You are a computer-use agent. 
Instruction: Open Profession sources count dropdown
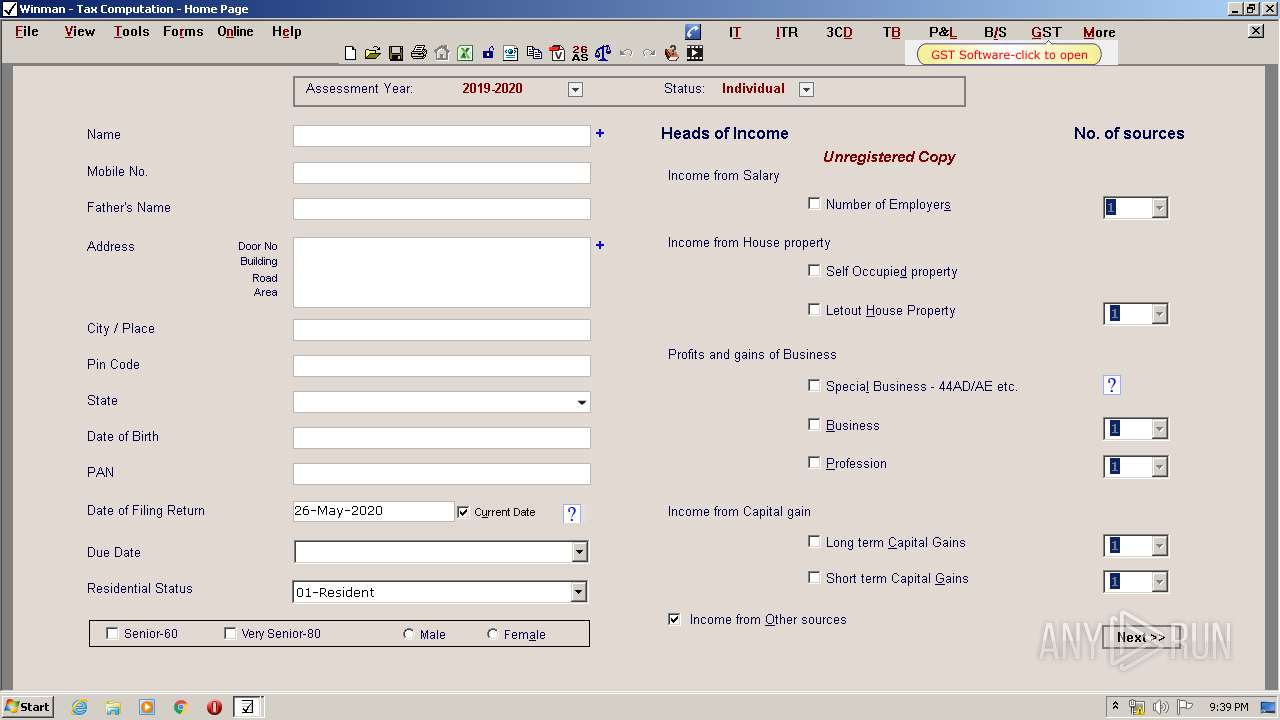[1159, 467]
